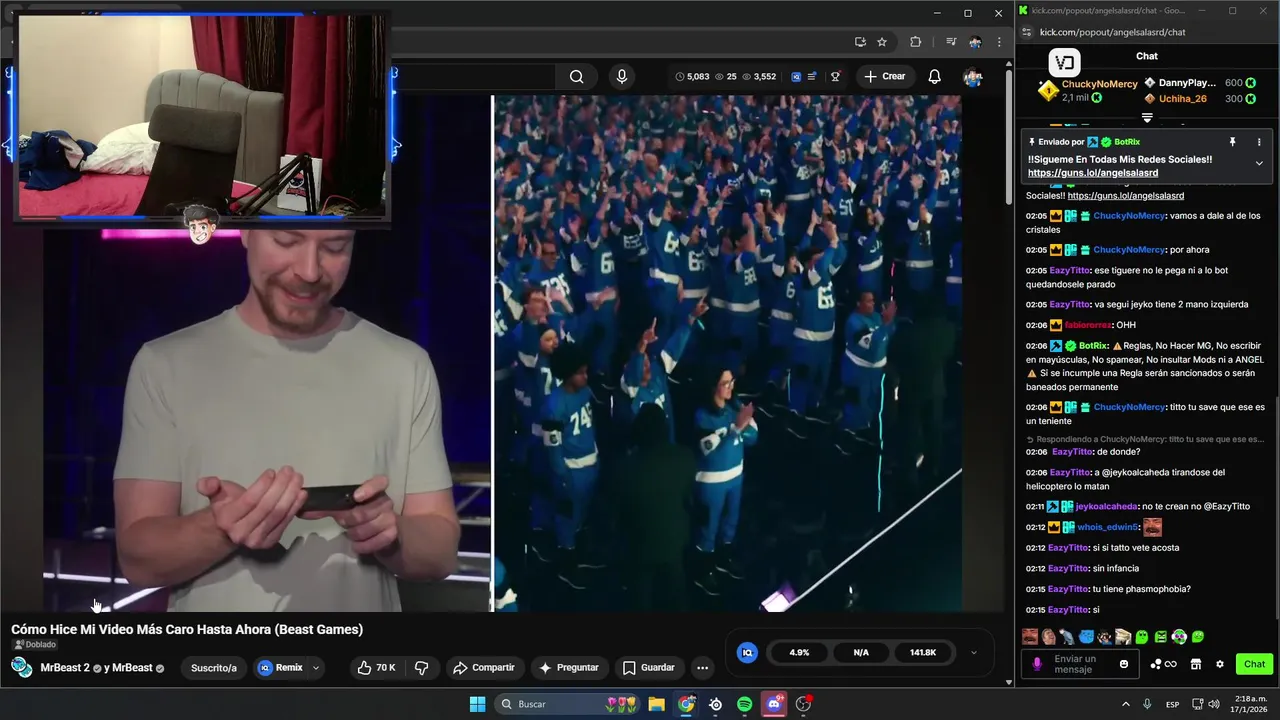
Task: Click chat message 'sin infancia'
Action: (x=1115, y=568)
